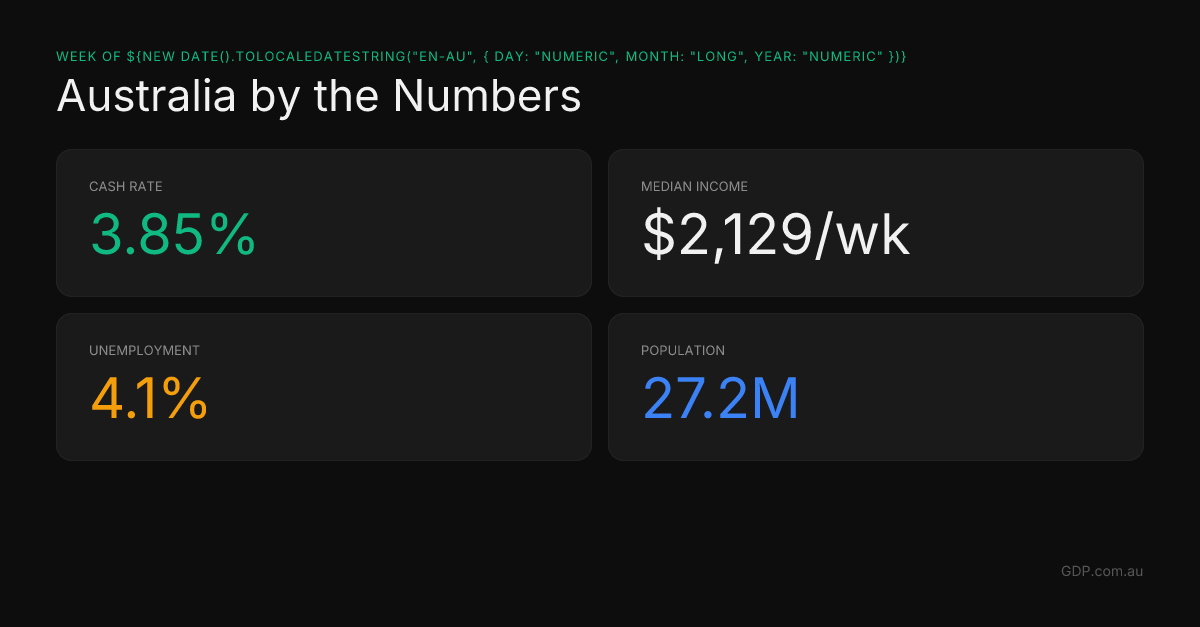Click the UNEMPLOYMENT label
This screenshot has height=627, width=1200.
click(143, 350)
